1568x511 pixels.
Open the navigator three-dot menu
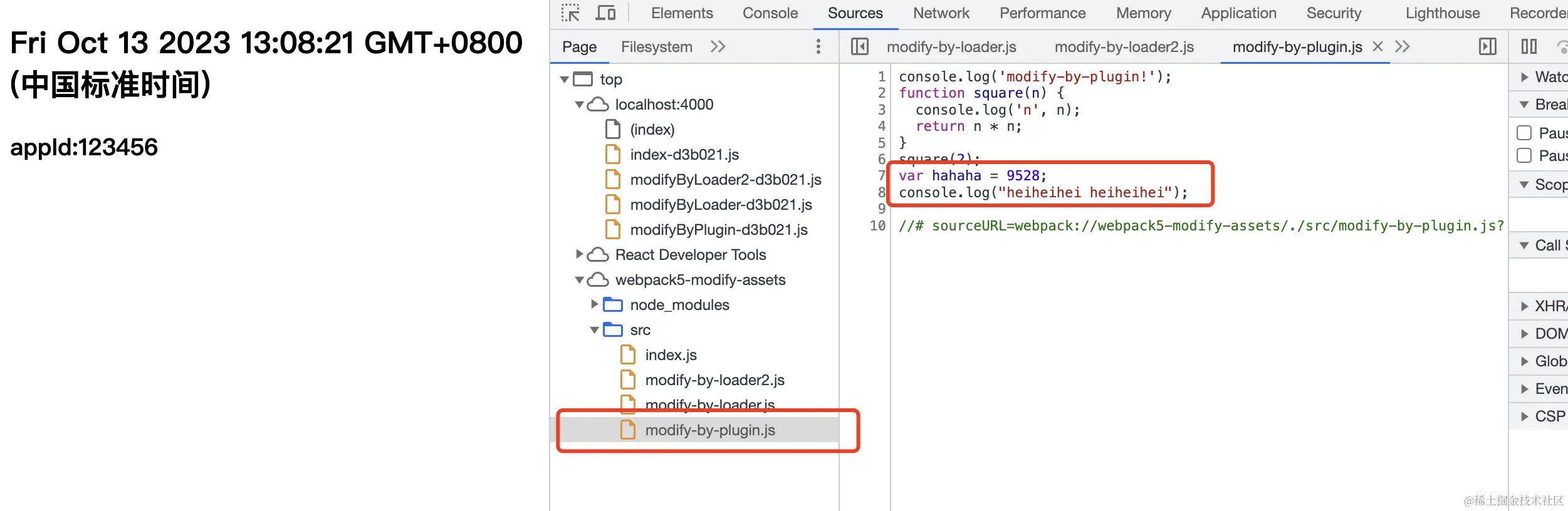818,46
